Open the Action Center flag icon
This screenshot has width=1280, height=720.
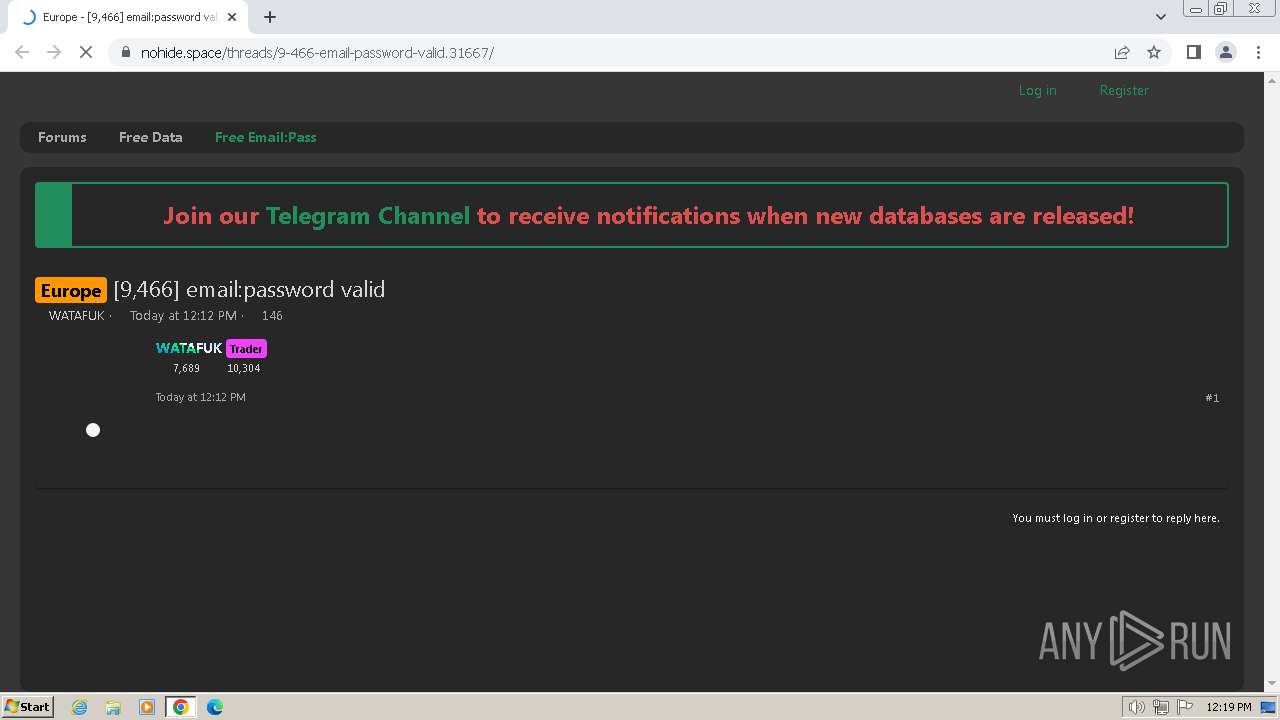tap(1185, 707)
